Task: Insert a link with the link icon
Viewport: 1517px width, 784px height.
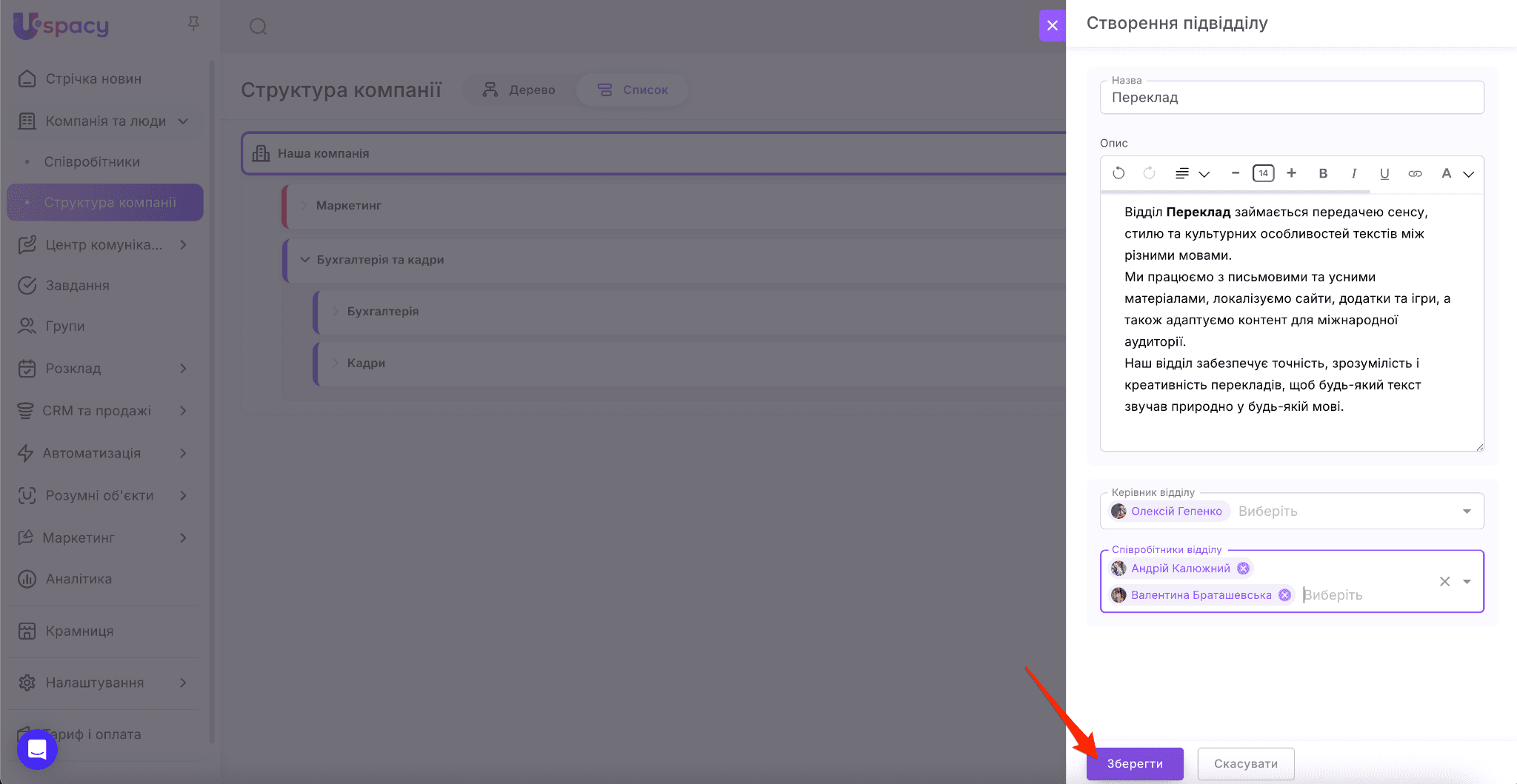Action: [1415, 173]
